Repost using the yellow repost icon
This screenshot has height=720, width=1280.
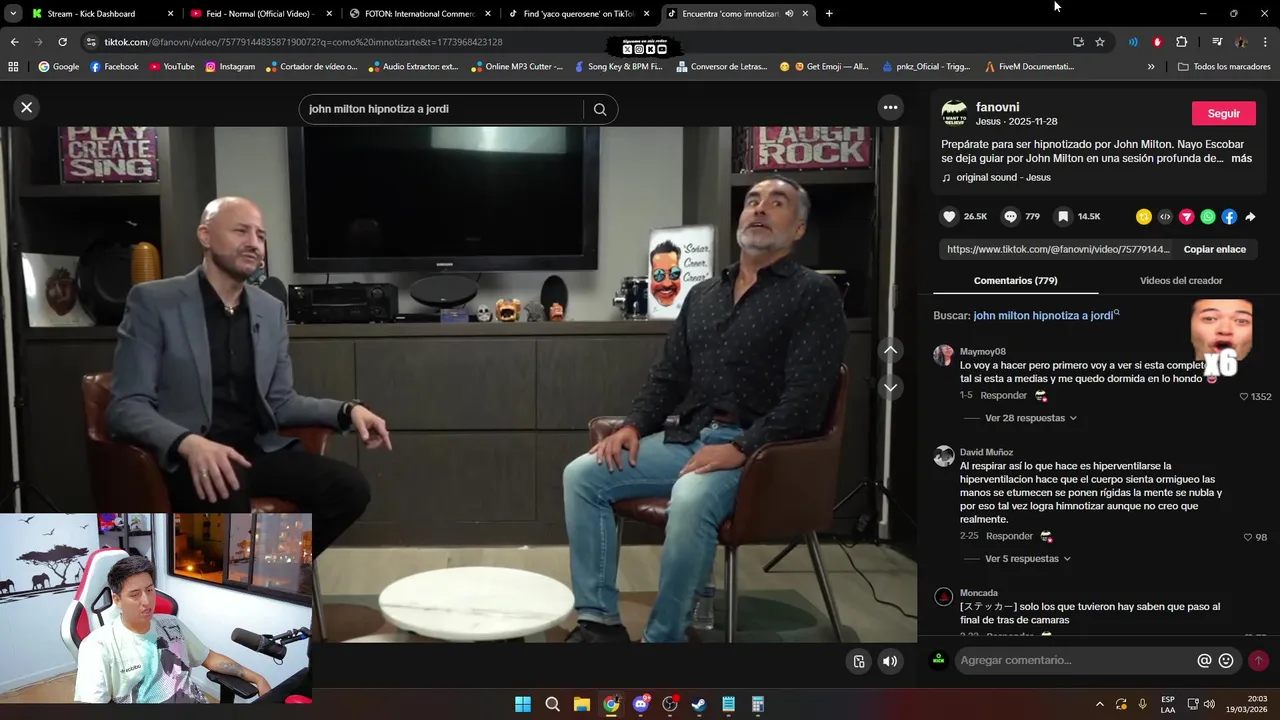coord(1143,216)
